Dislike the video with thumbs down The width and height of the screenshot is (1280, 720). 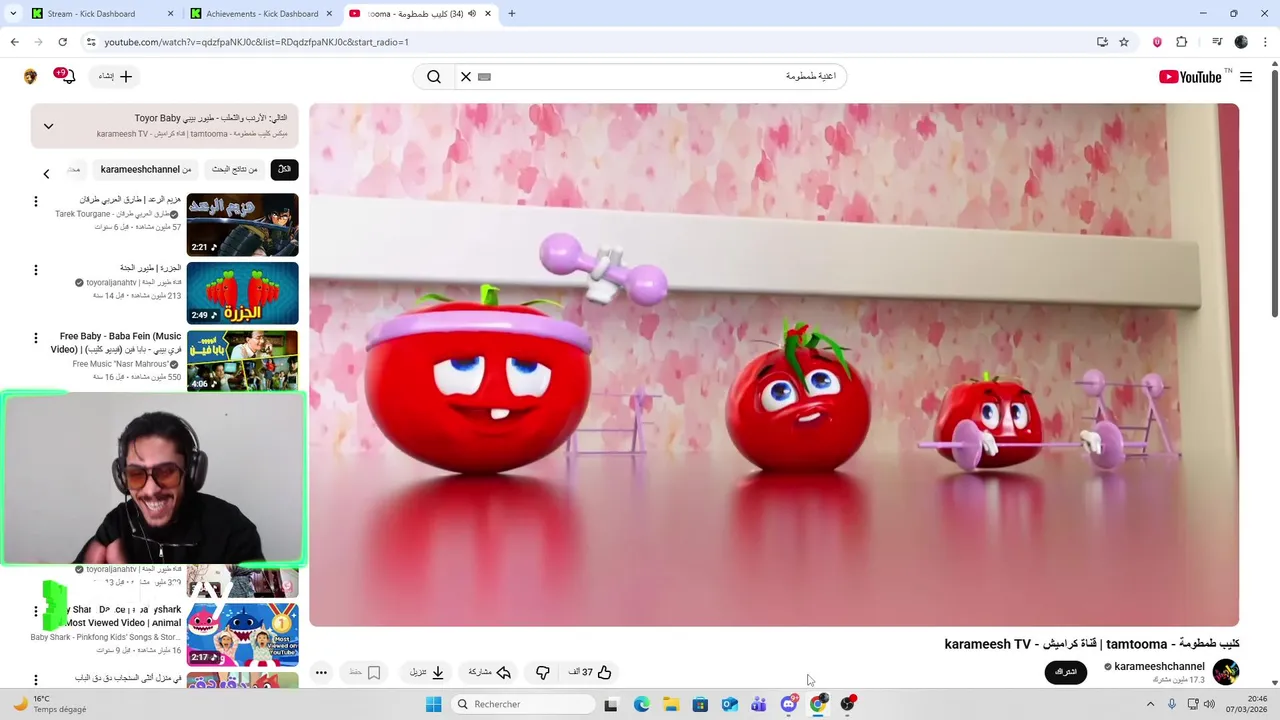[x=543, y=672]
